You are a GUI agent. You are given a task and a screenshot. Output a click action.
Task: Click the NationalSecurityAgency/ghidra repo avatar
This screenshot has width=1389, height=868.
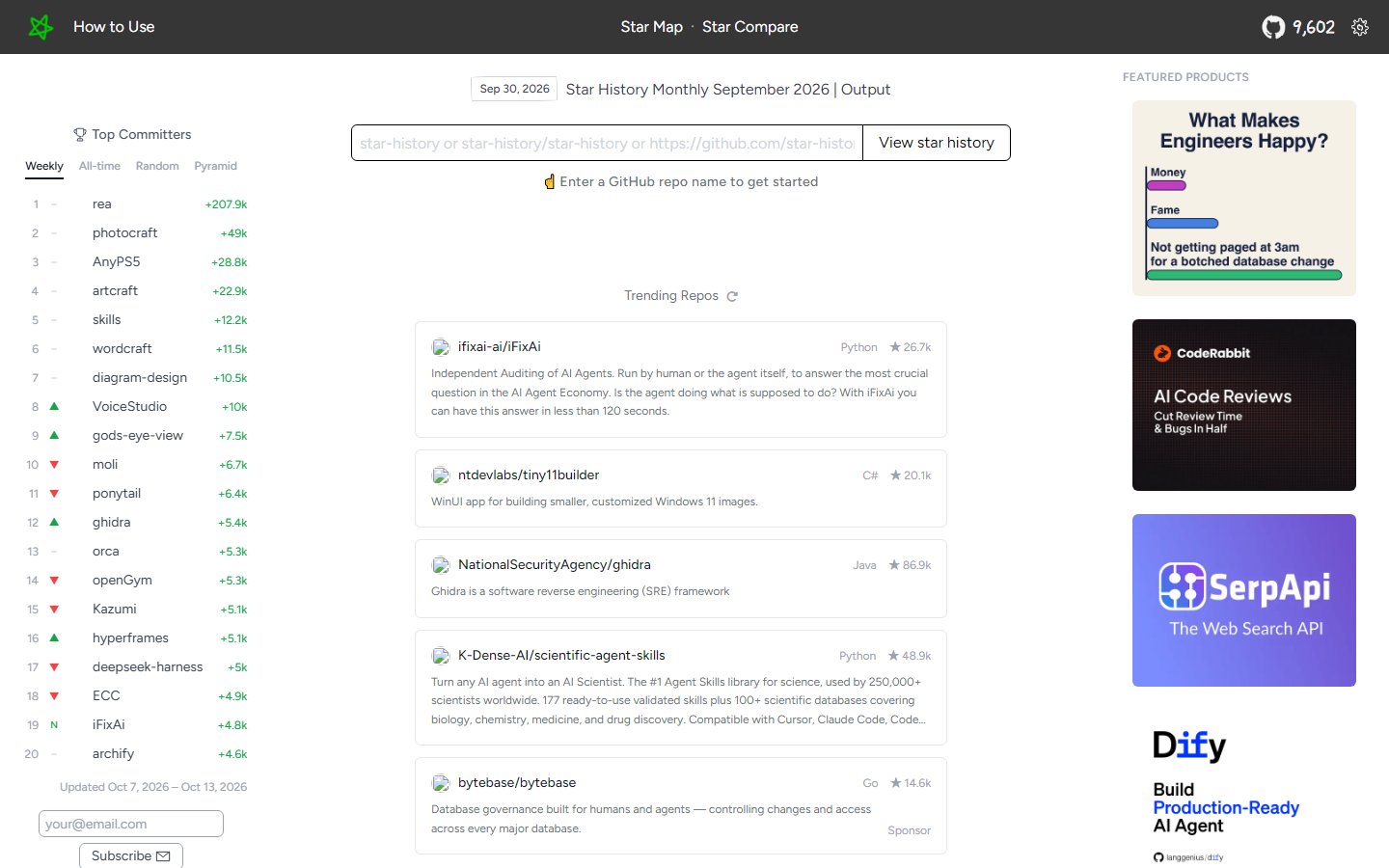441,565
